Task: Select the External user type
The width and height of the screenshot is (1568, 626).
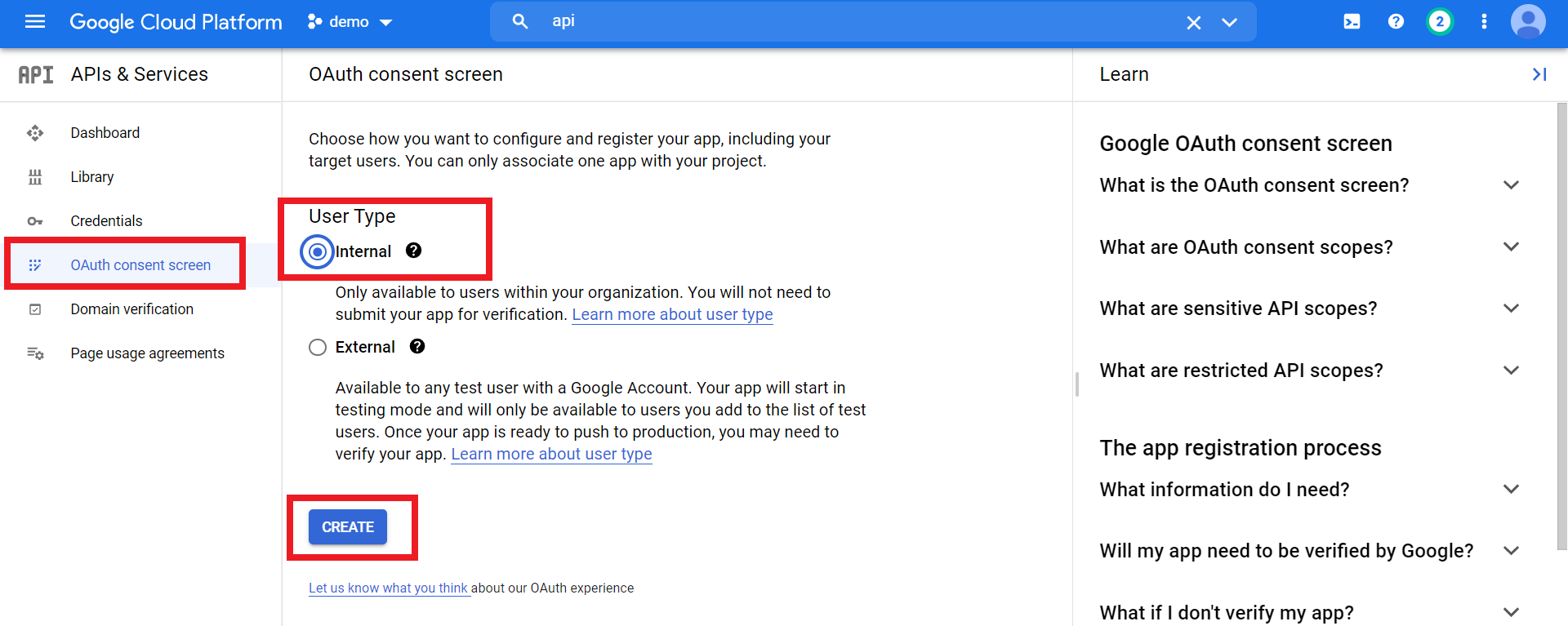Action: tap(318, 348)
